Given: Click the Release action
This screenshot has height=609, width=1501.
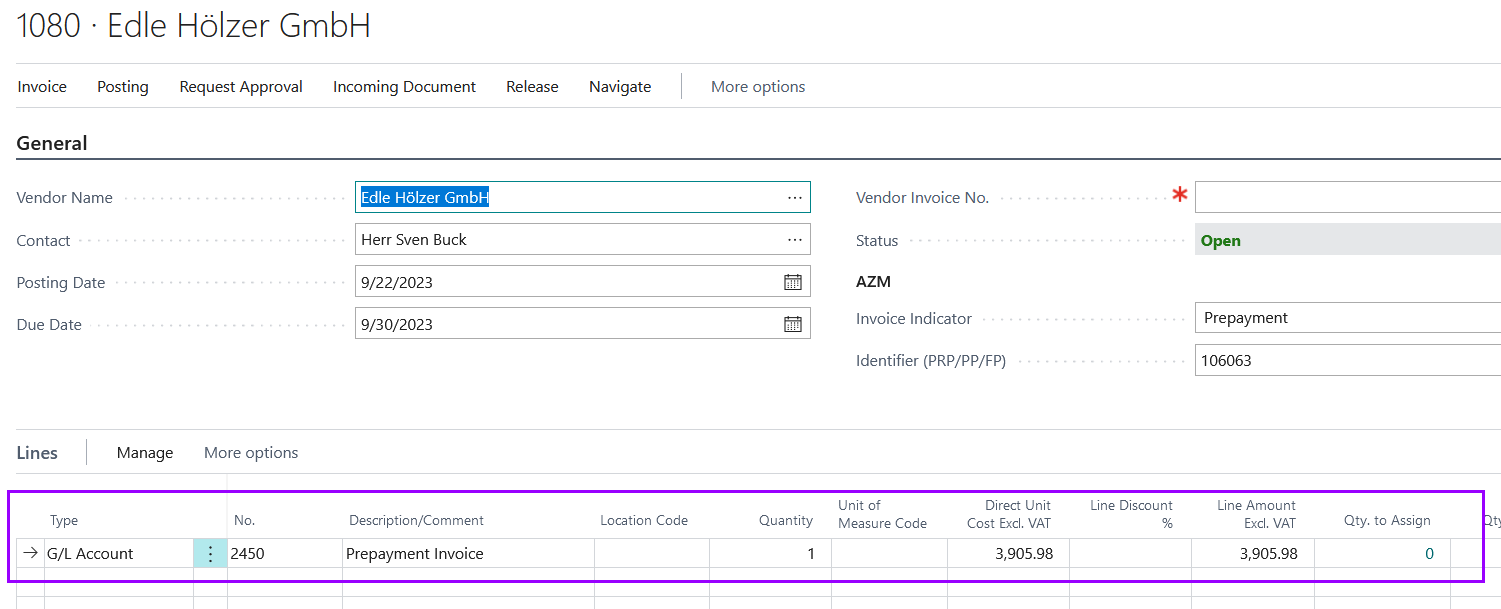Looking at the screenshot, I should click(x=532, y=87).
